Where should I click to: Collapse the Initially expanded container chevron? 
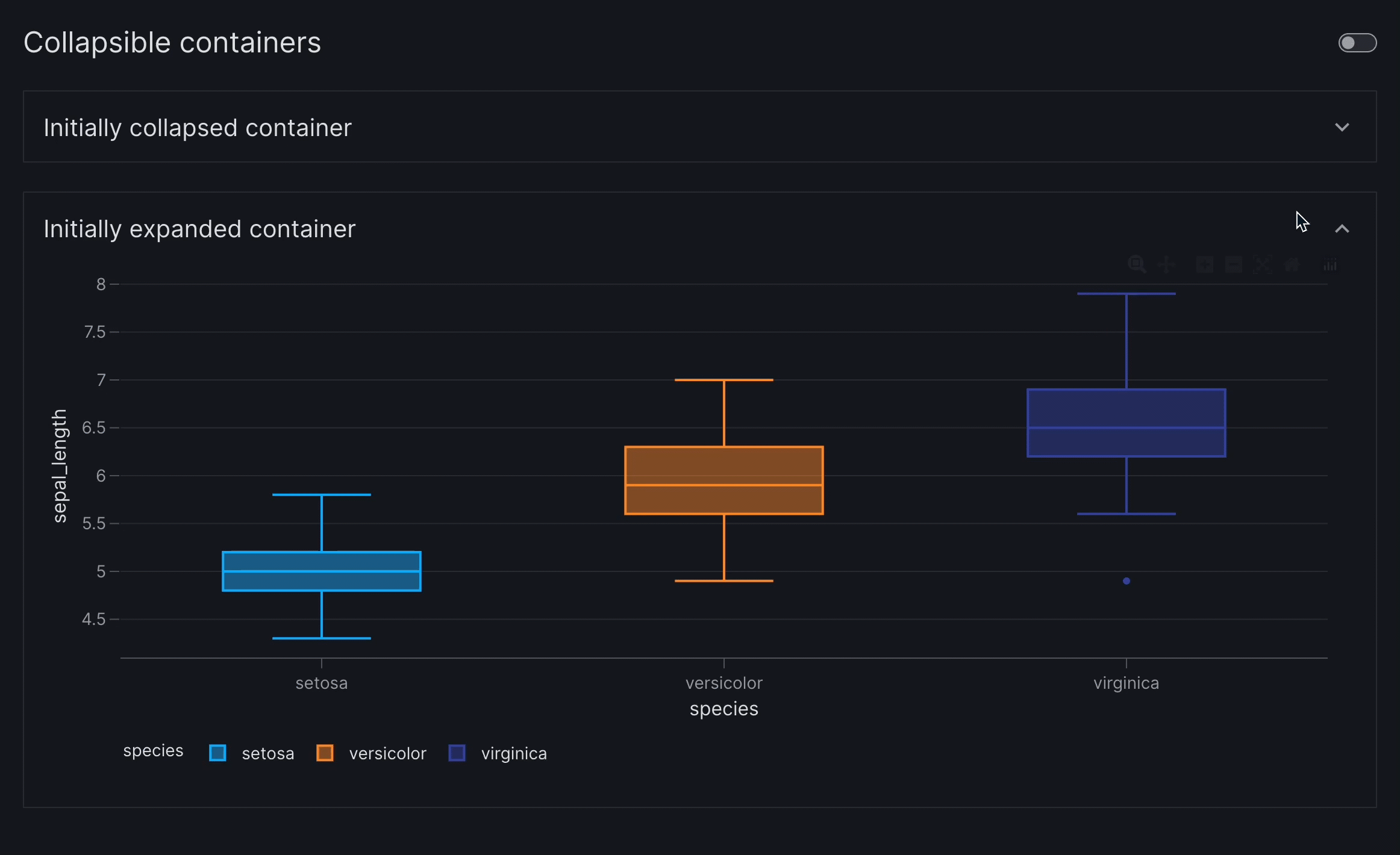pyautogui.click(x=1342, y=229)
